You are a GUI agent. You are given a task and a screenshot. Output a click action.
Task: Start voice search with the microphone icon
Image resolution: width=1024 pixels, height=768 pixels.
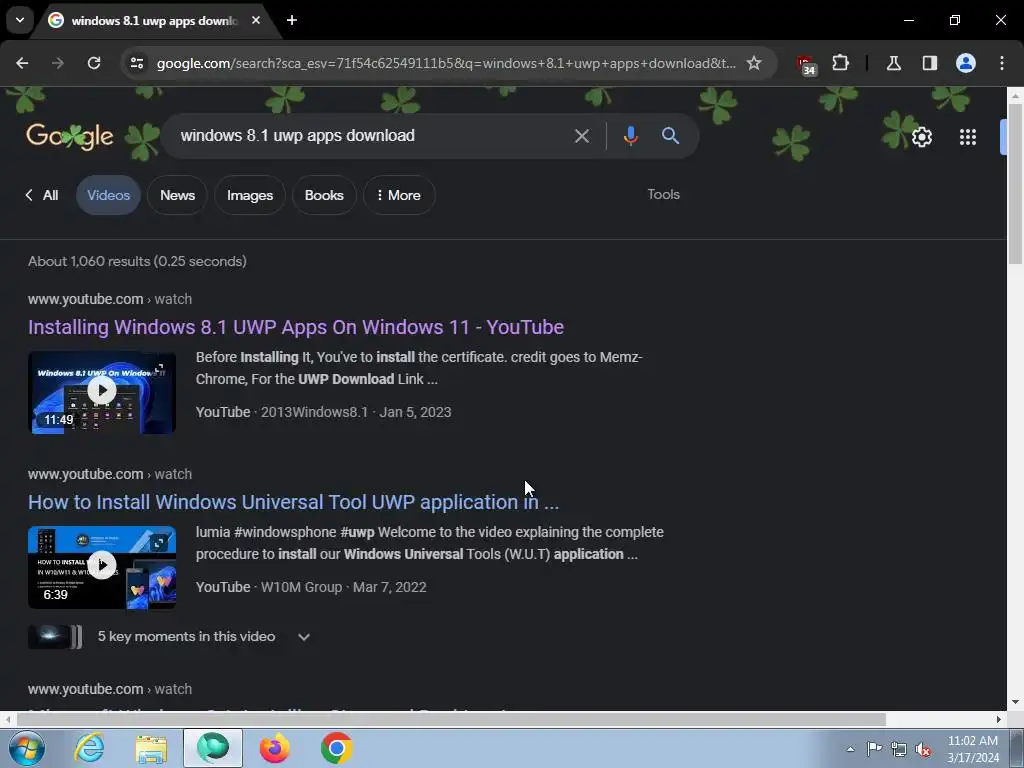[630, 136]
